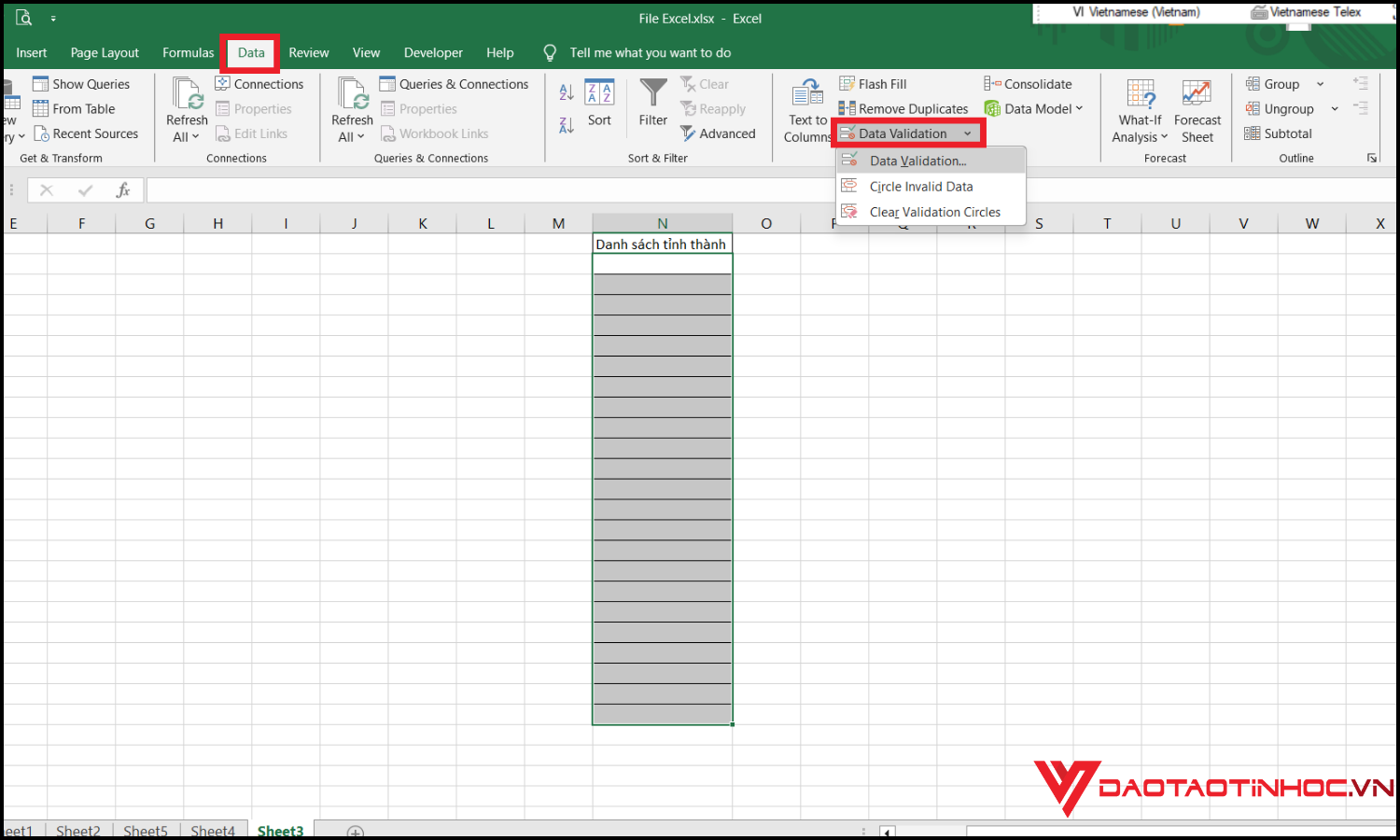Sort column A to Z ascending
Viewport: 1400px width, 840px height.
point(566,91)
